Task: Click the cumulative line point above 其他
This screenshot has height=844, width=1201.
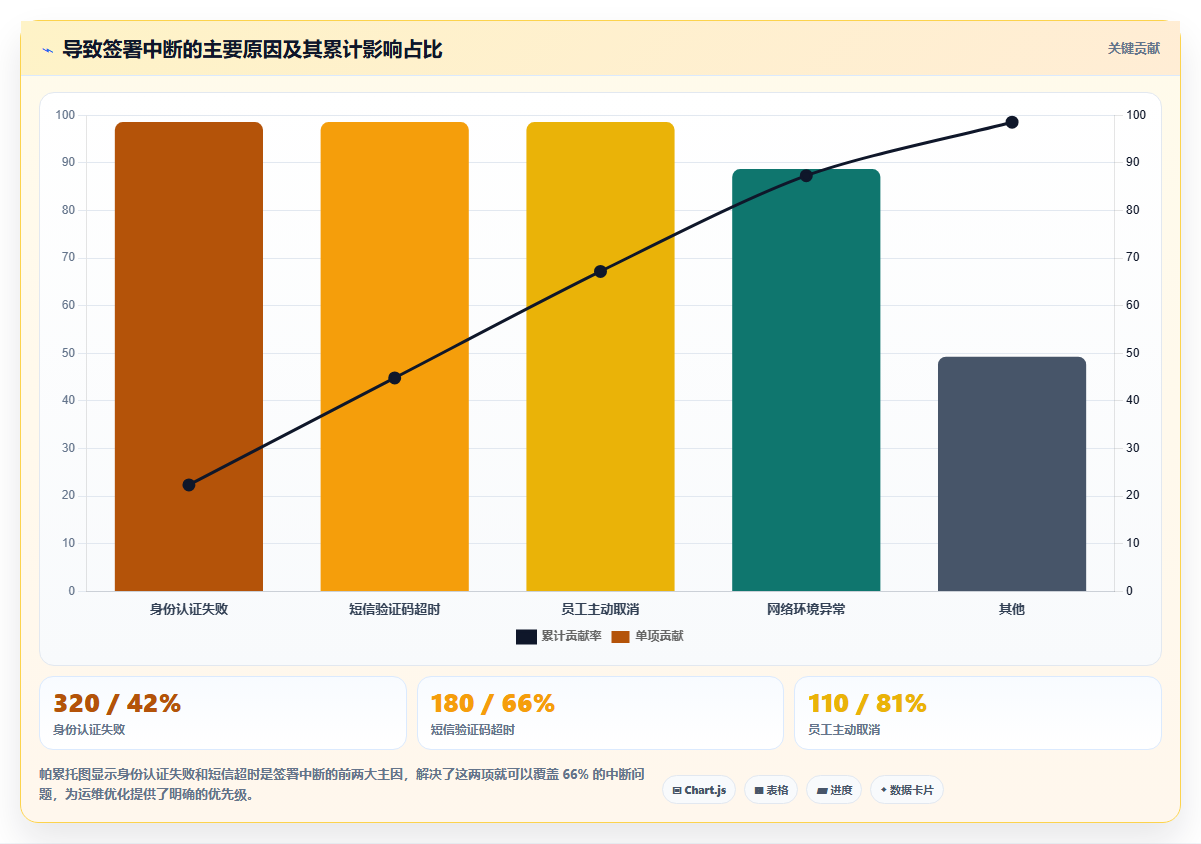Action: (x=1012, y=122)
